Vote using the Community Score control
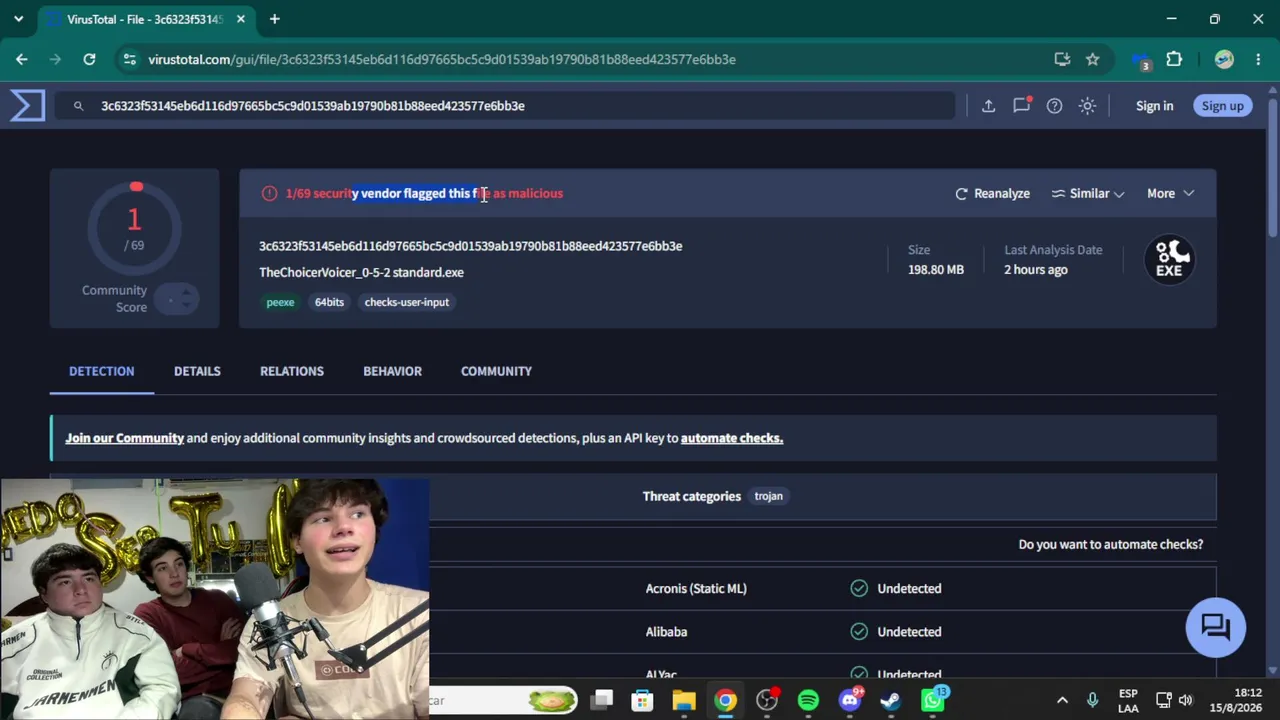The image size is (1280, 720). (176, 299)
